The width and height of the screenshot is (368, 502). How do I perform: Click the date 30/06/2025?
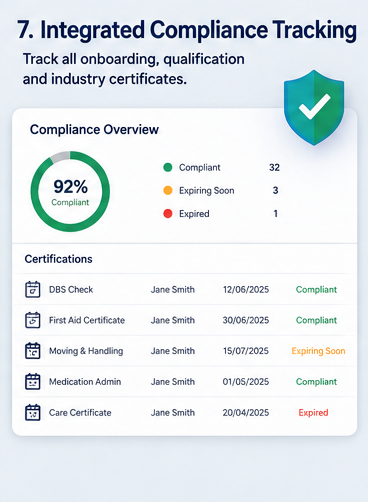point(246,320)
